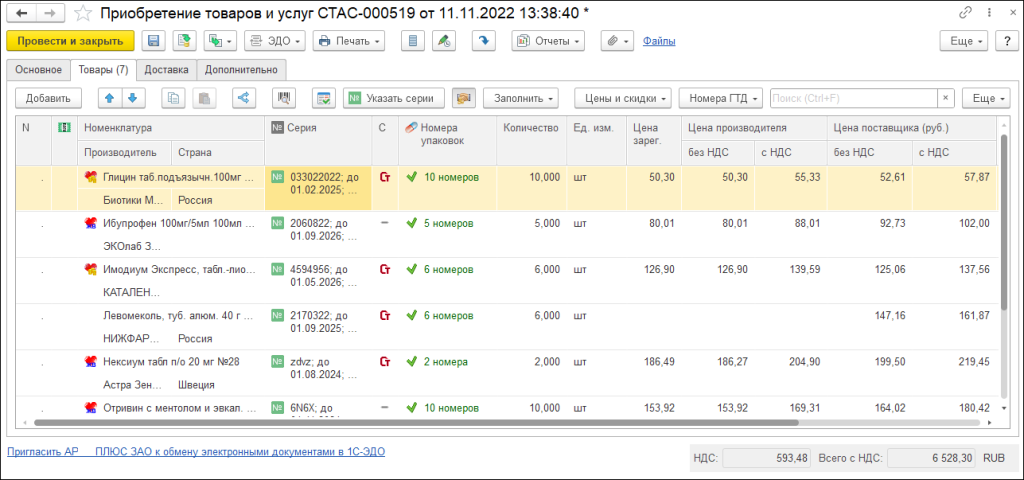The image size is (1024, 480).
Task: Click the split row icon
Action: pyautogui.click(x=242, y=98)
